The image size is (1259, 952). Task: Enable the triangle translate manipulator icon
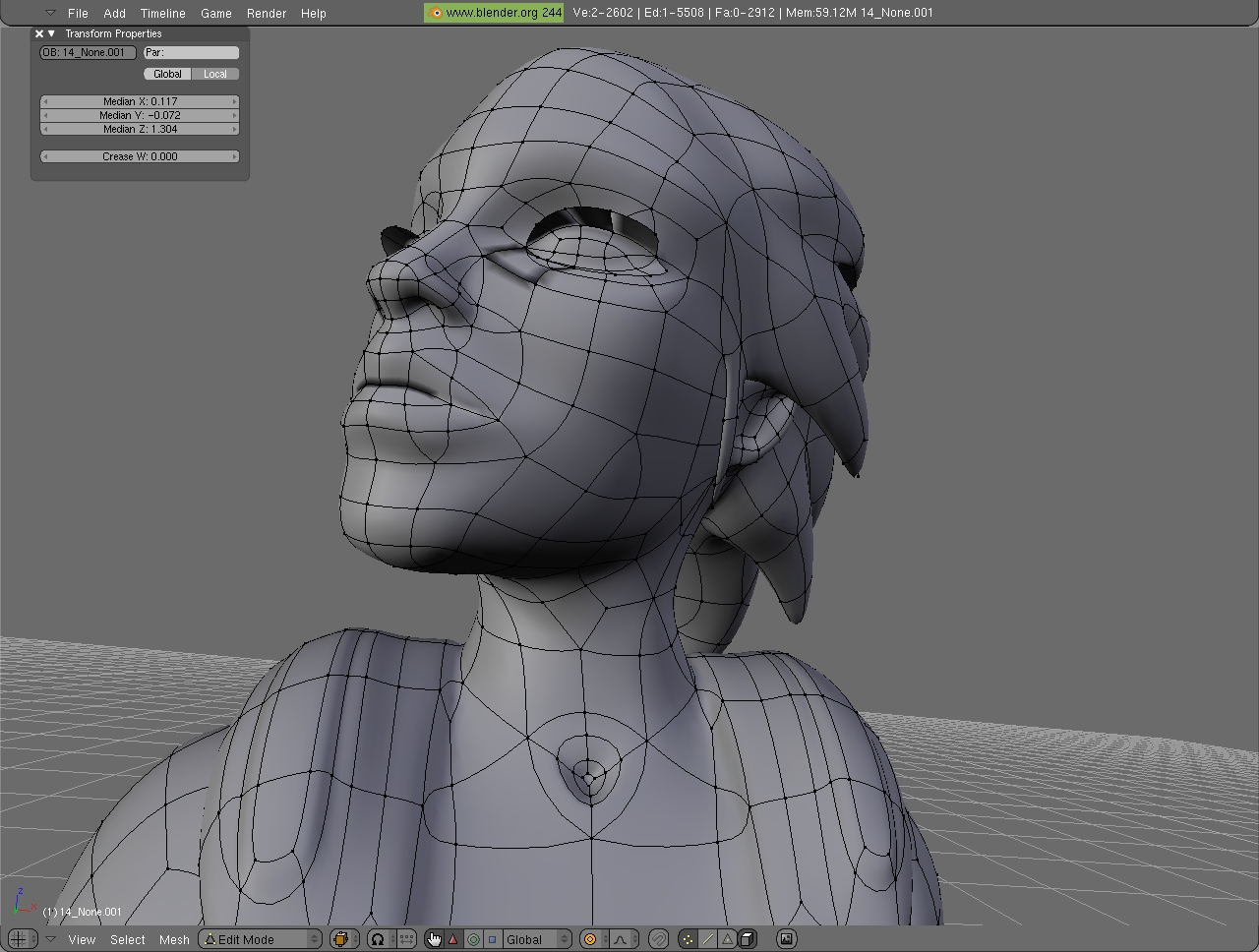click(x=453, y=939)
